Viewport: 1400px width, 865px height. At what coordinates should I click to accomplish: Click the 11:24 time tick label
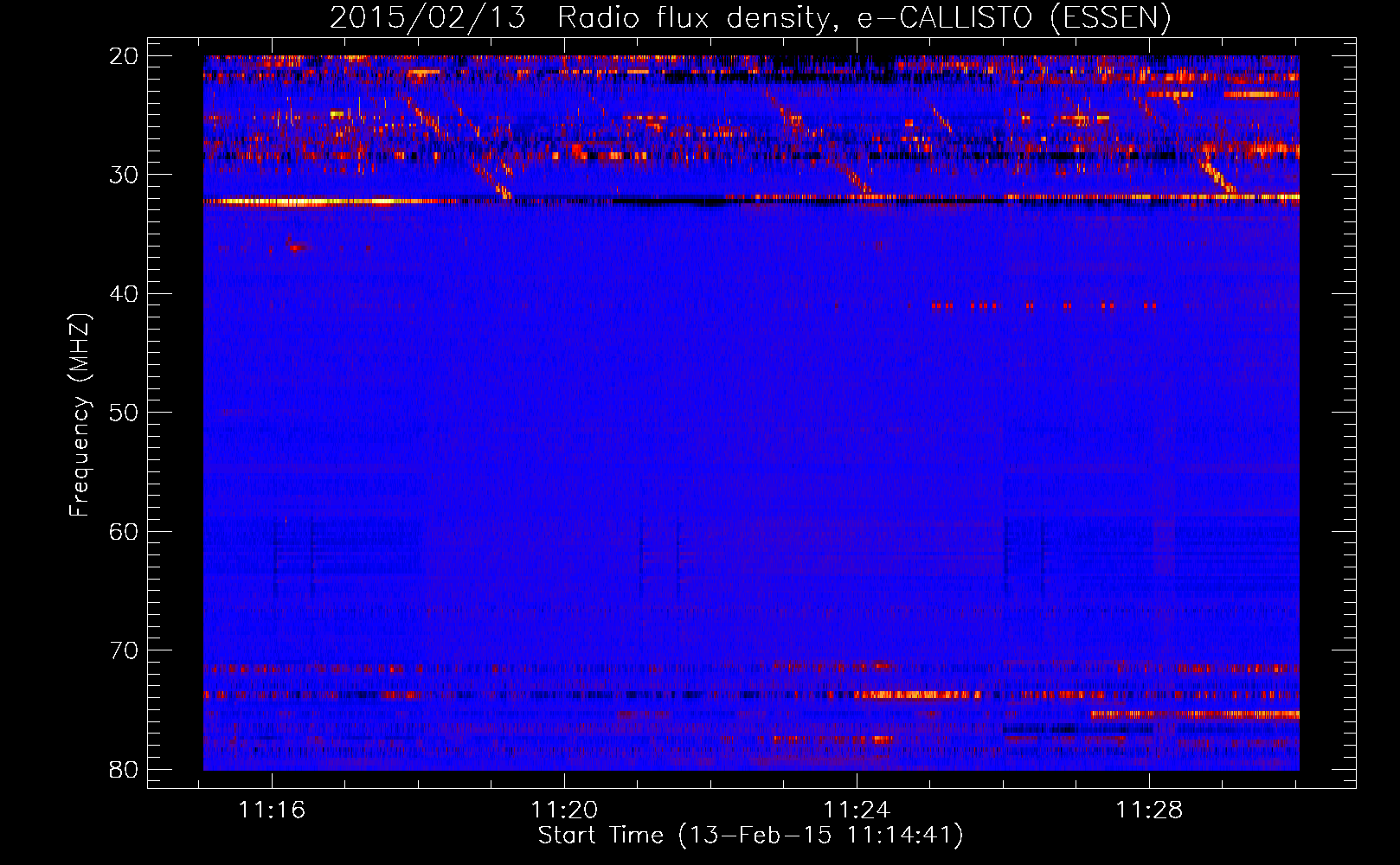[x=857, y=811]
